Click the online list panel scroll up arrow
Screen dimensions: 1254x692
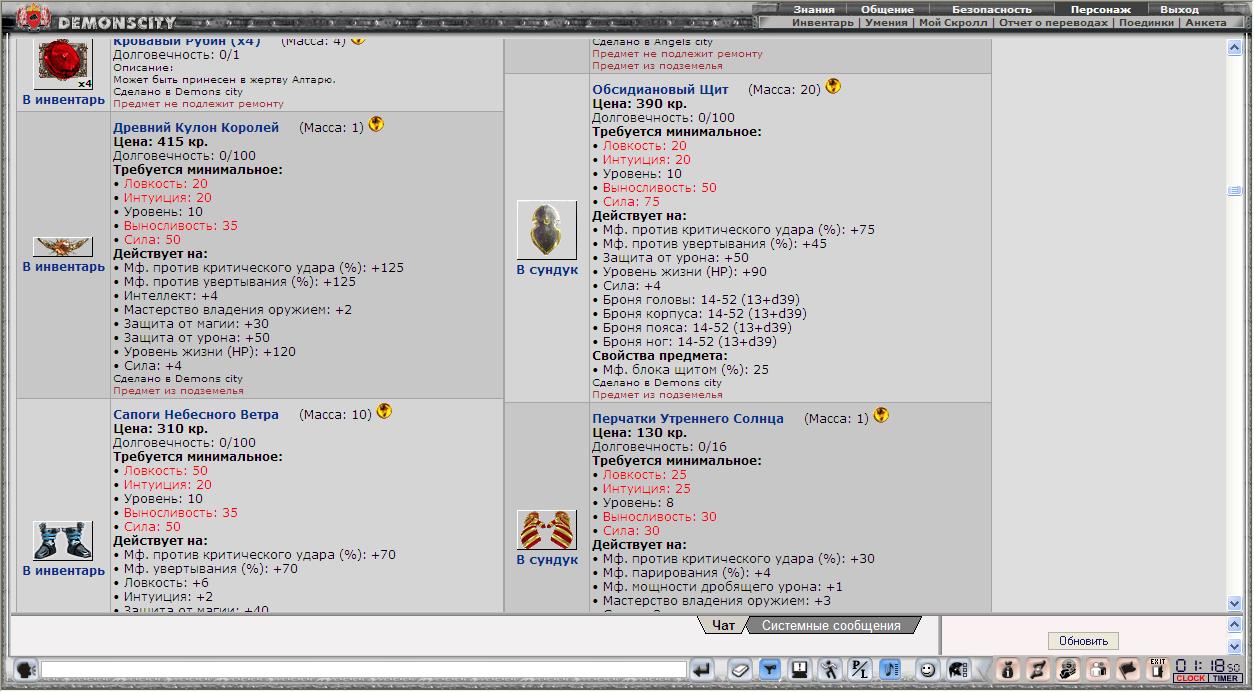pyautogui.click(x=1234, y=623)
